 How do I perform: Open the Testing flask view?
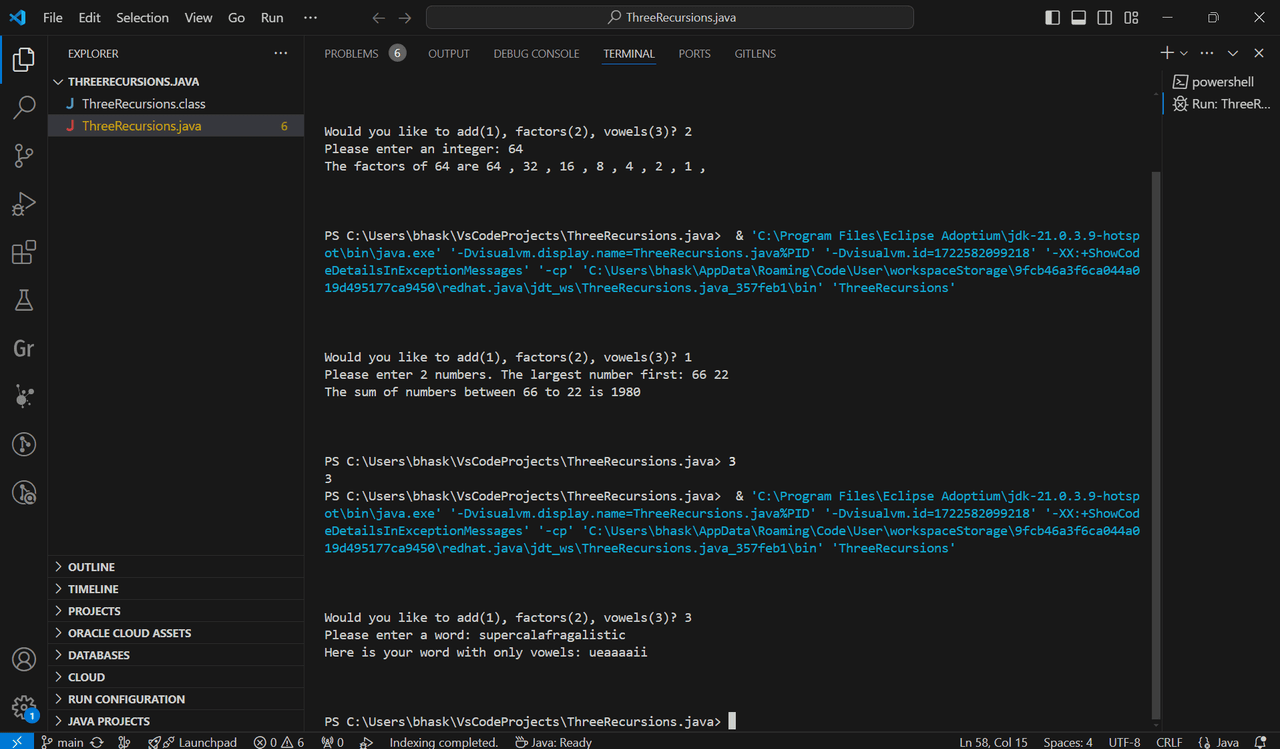(x=23, y=300)
